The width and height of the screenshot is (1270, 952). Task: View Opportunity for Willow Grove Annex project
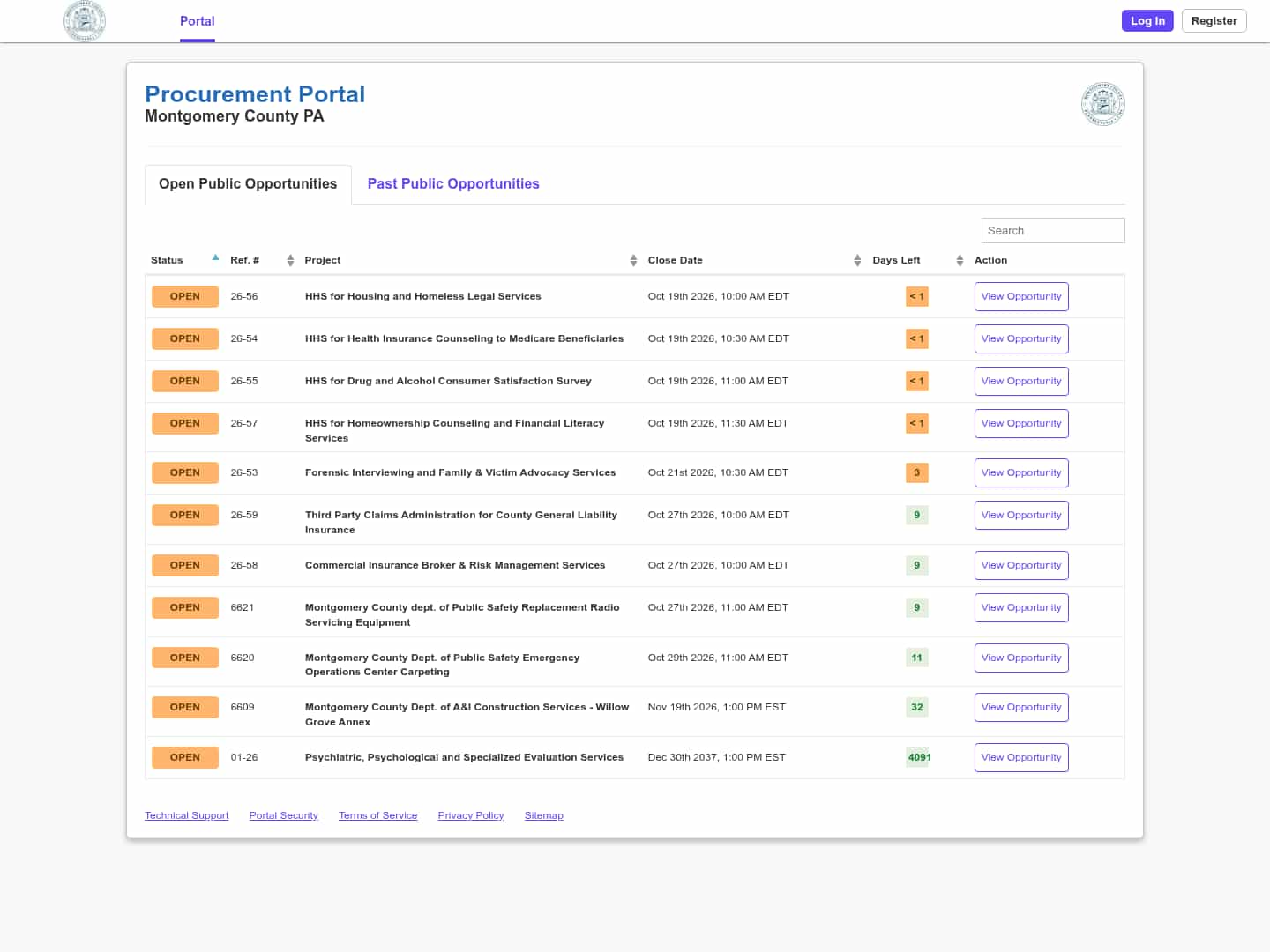click(x=1021, y=708)
